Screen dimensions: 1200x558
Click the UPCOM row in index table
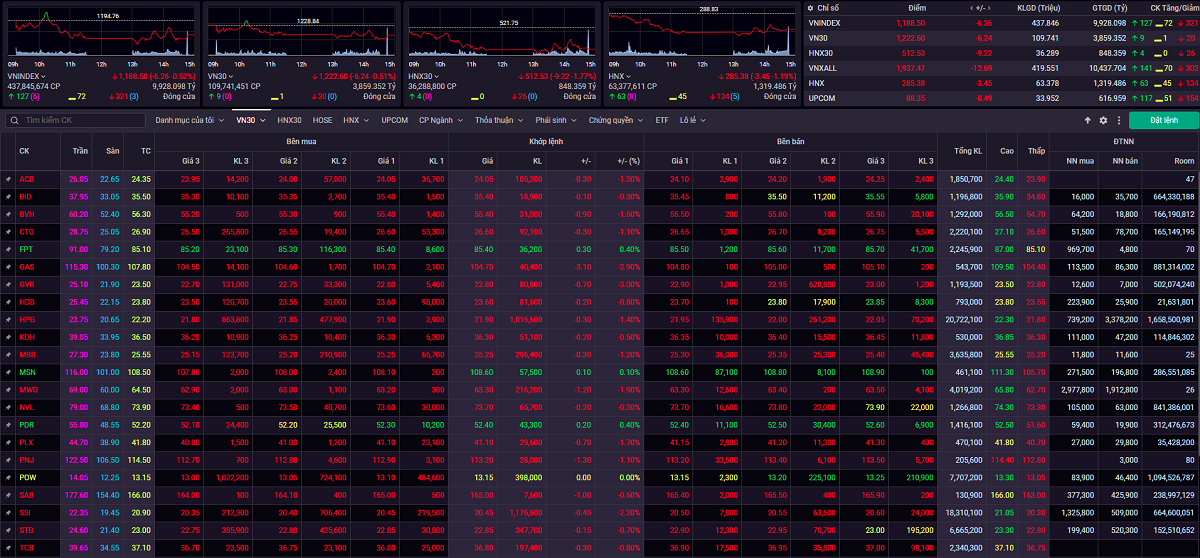click(1002, 98)
